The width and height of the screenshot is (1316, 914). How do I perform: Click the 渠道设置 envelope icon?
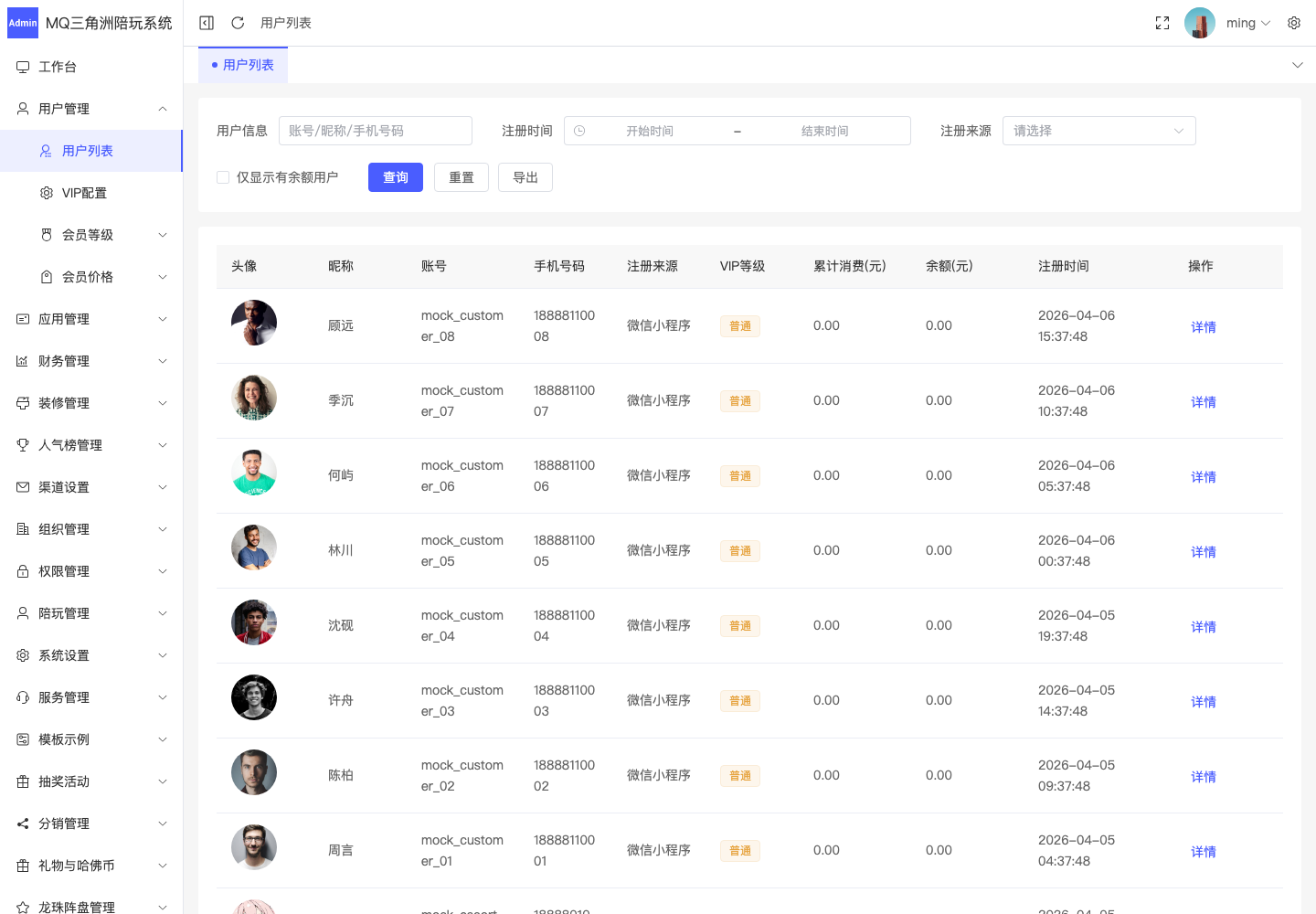(23, 487)
